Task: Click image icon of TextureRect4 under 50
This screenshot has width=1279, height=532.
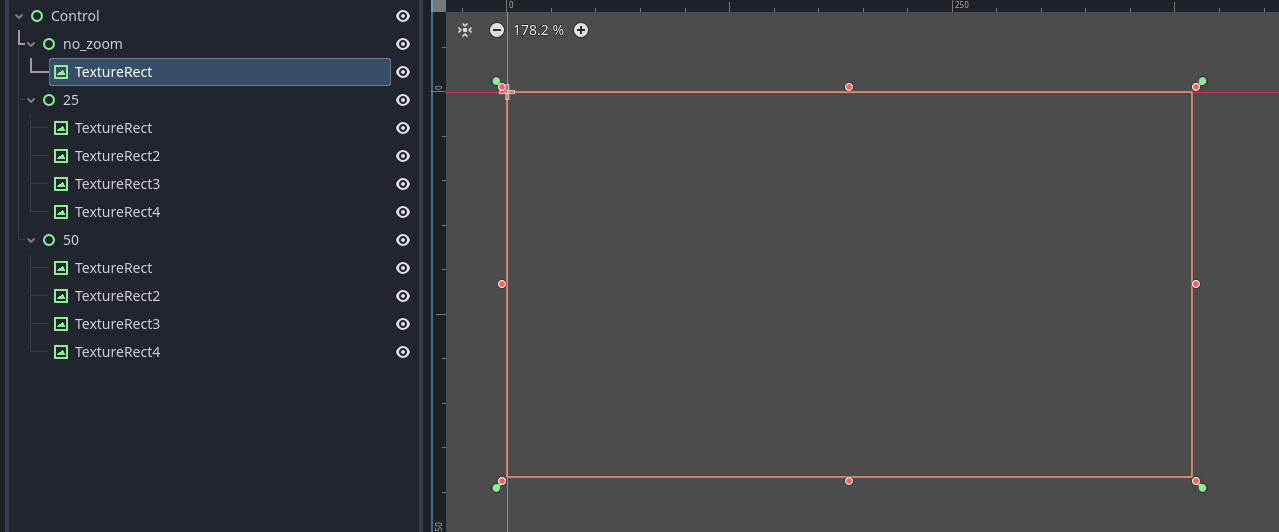Action: (x=61, y=352)
